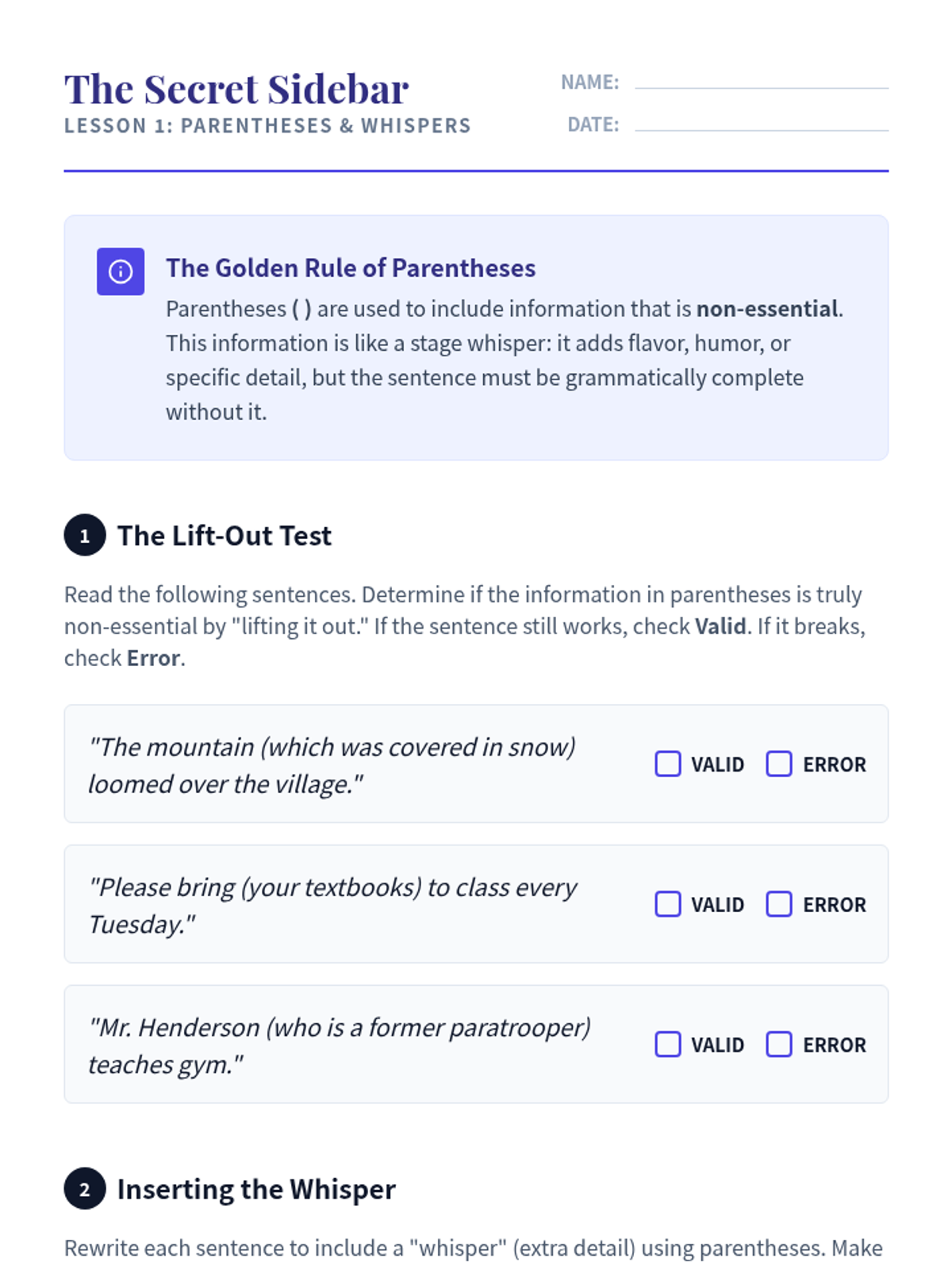Screen dimensions: 952x1270
Task: Click the Inserting the Whisper heading
Action: [255, 1189]
